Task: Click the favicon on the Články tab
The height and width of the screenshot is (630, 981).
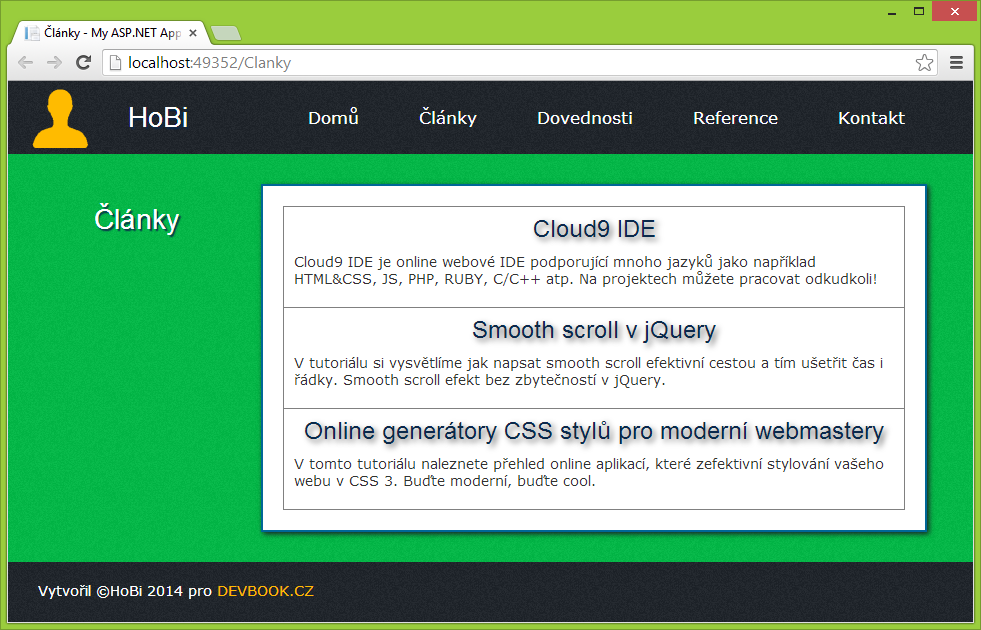Action: coord(31,31)
